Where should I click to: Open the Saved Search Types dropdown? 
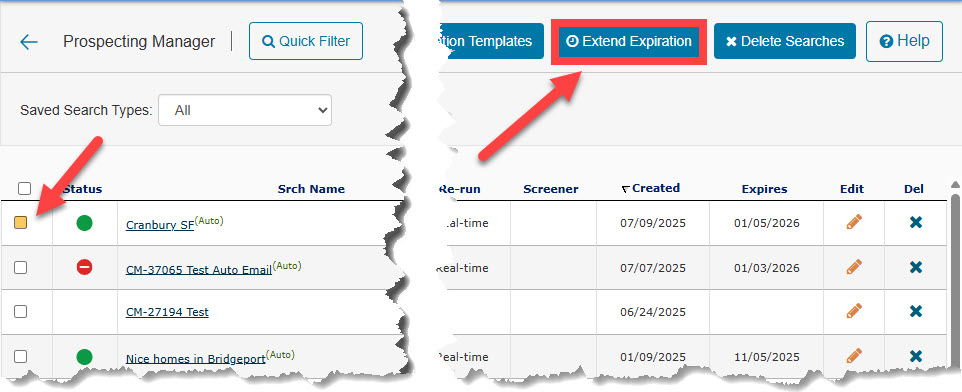tap(245, 110)
